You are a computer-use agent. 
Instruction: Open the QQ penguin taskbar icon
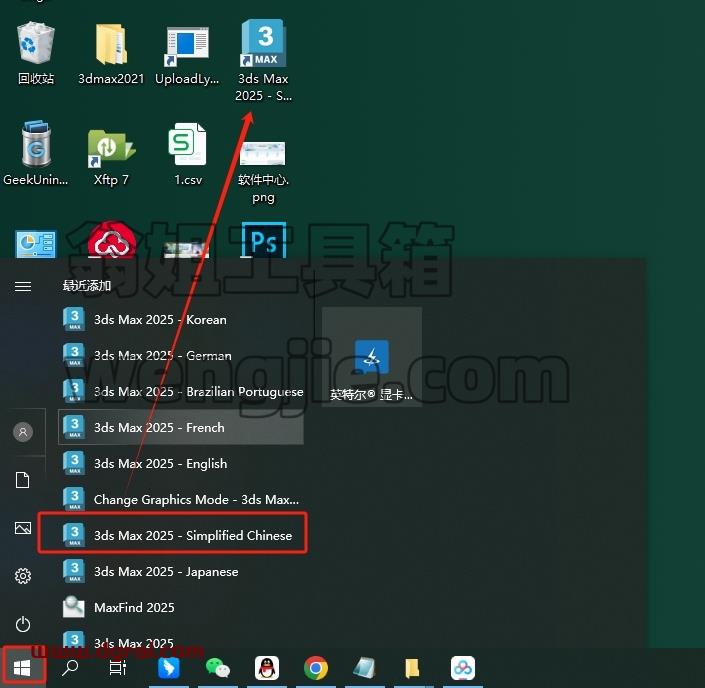click(x=267, y=668)
